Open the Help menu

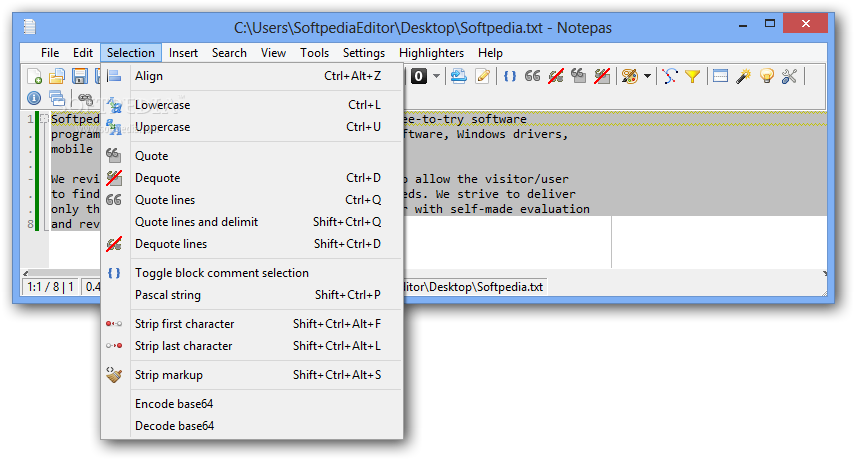490,53
